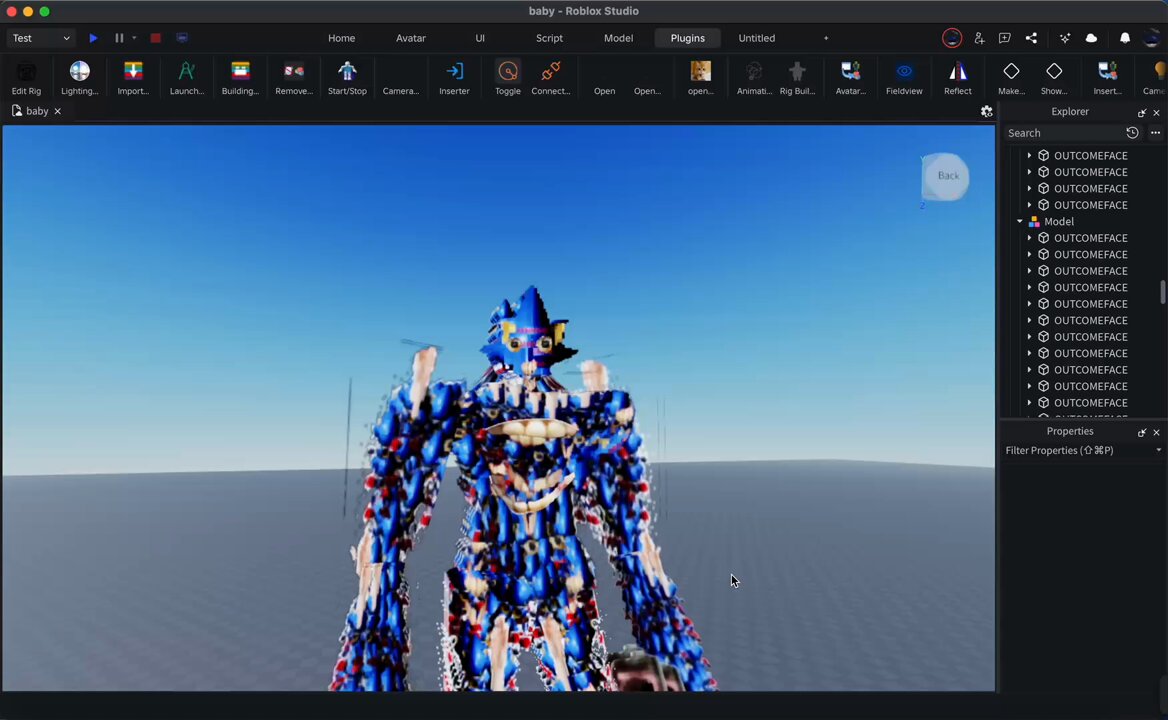The width and height of the screenshot is (1168, 720).
Task: Click the Back button in the viewport
Action: [946, 176]
